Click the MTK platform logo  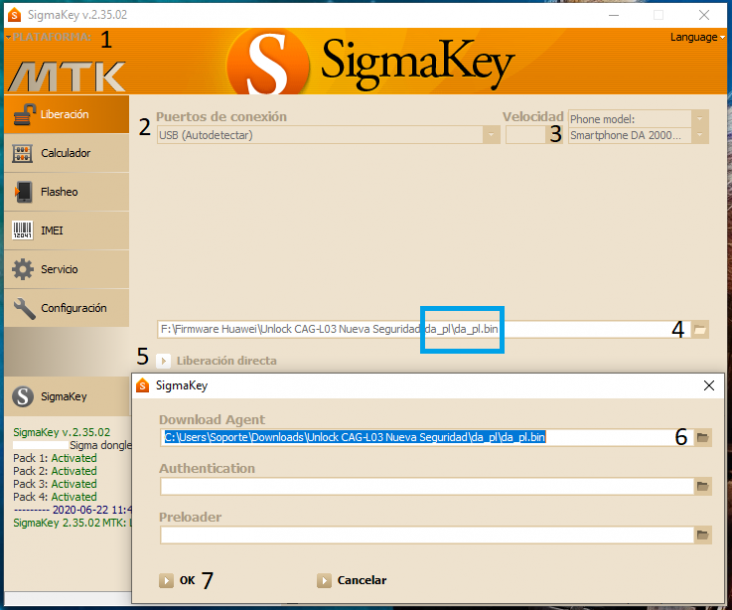[x=67, y=76]
